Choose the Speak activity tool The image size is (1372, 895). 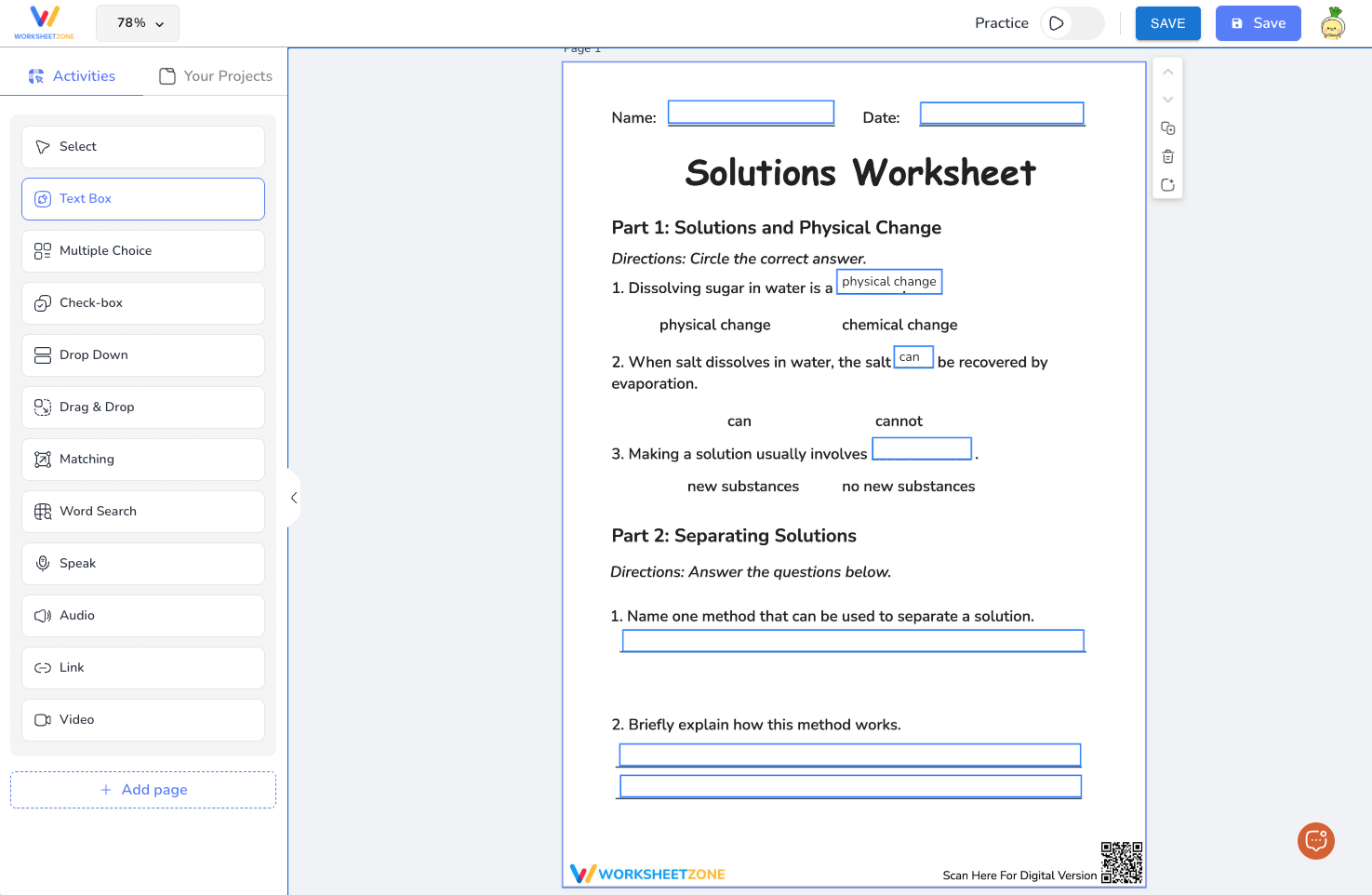[x=142, y=563]
